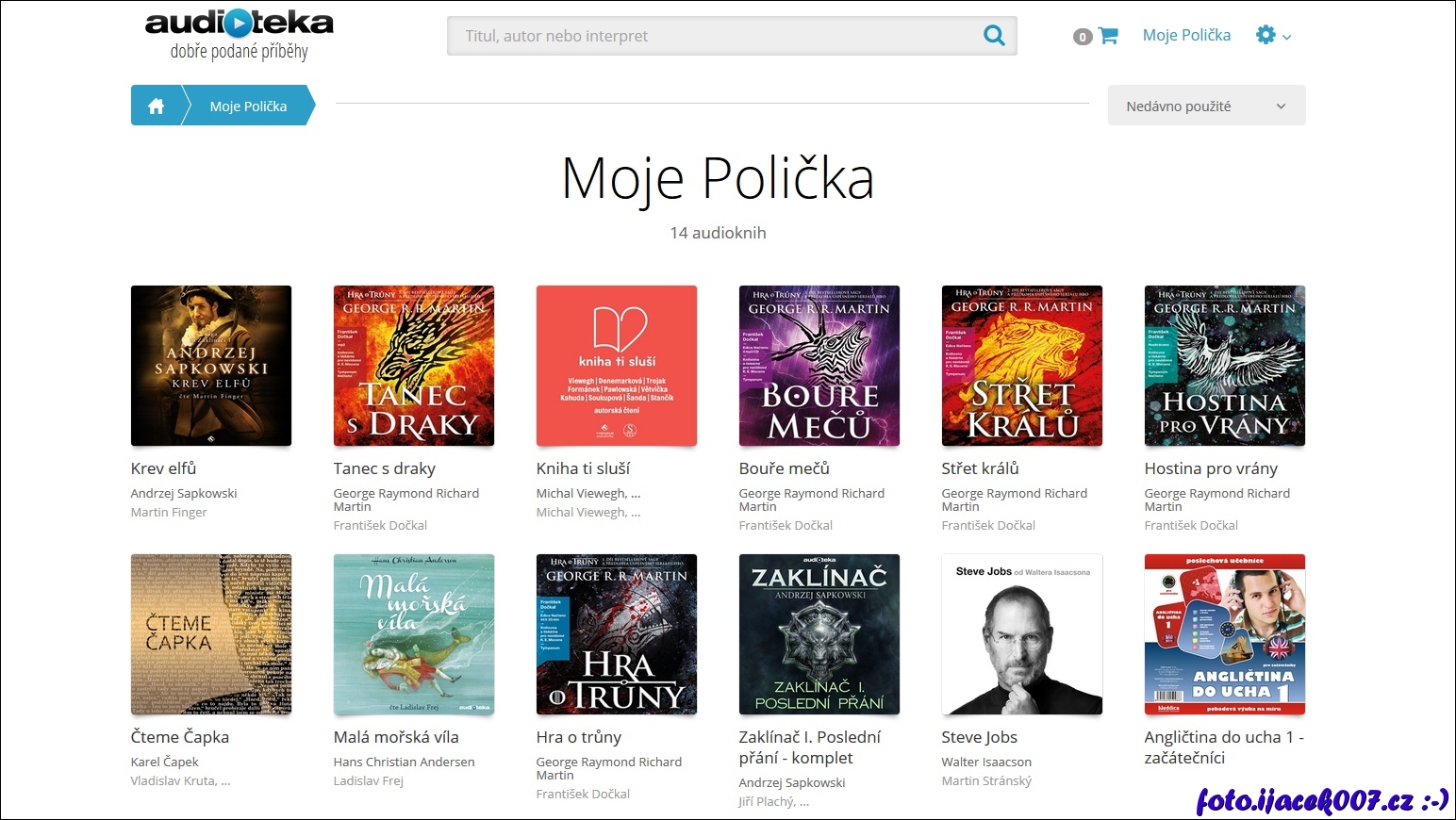Click the search magnifier icon
1456x820 pixels.
pos(994,36)
